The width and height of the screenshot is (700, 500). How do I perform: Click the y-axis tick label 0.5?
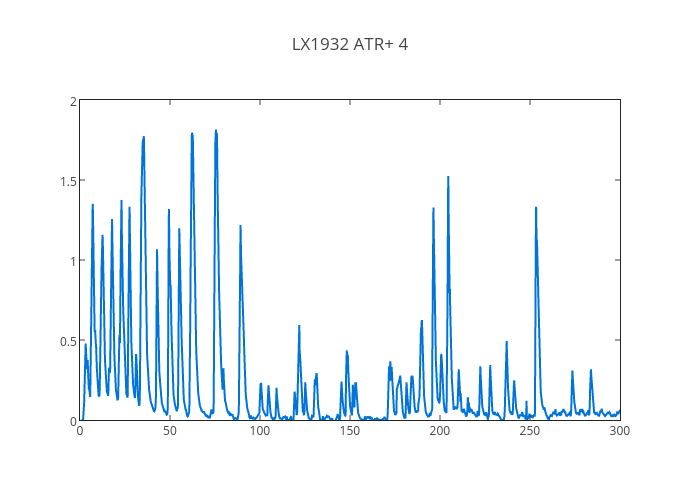click(x=67, y=341)
